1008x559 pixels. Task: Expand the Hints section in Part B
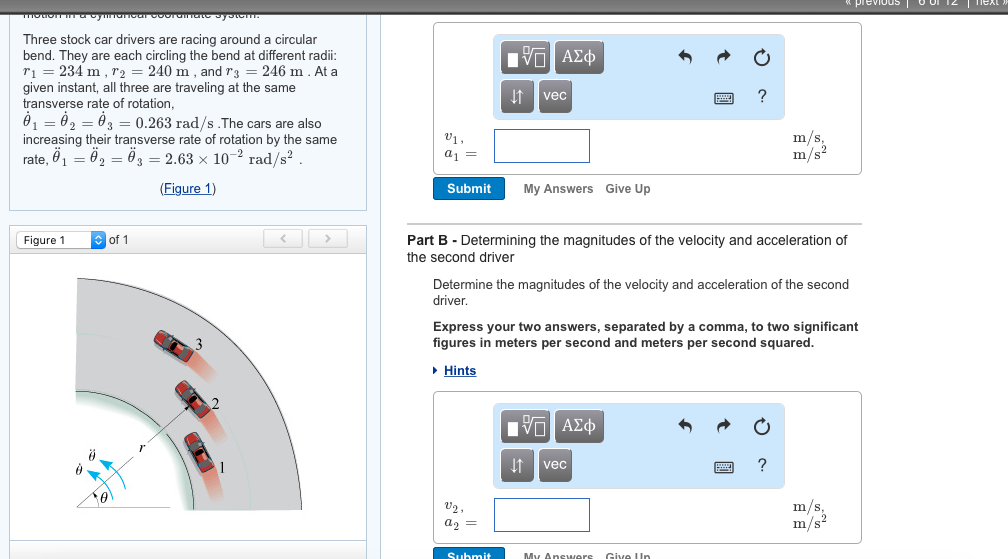(x=459, y=371)
